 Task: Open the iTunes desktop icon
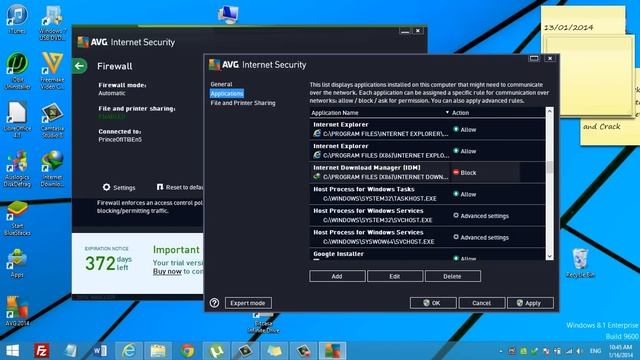17,19
